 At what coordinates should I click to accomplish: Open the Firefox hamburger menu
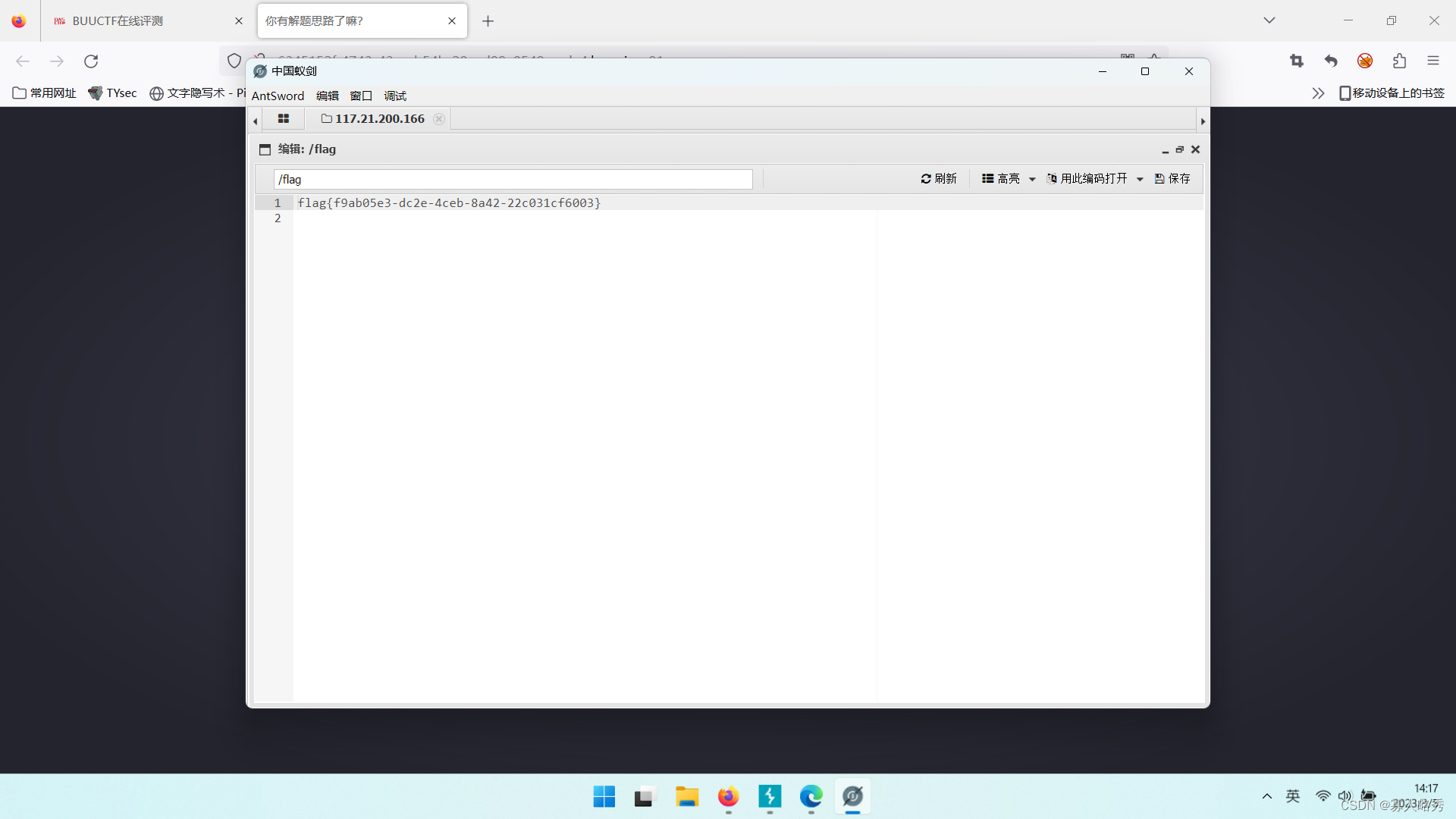tap(1432, 61)
